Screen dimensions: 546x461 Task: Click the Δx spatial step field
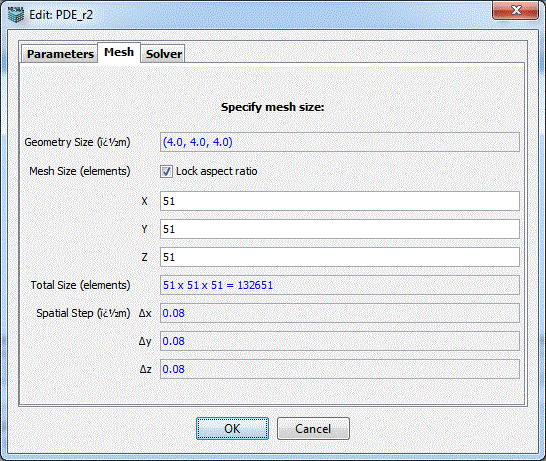tap(340, 313)
